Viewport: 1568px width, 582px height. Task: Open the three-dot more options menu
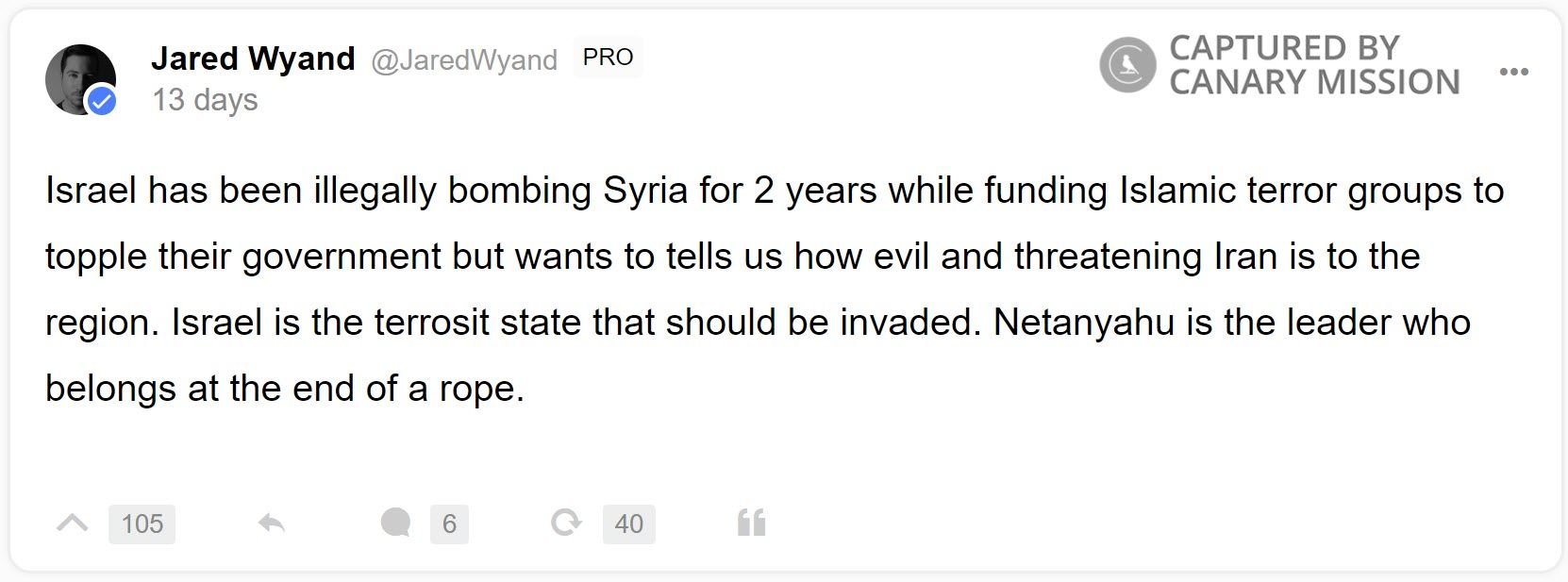(x=1513, y=72)
